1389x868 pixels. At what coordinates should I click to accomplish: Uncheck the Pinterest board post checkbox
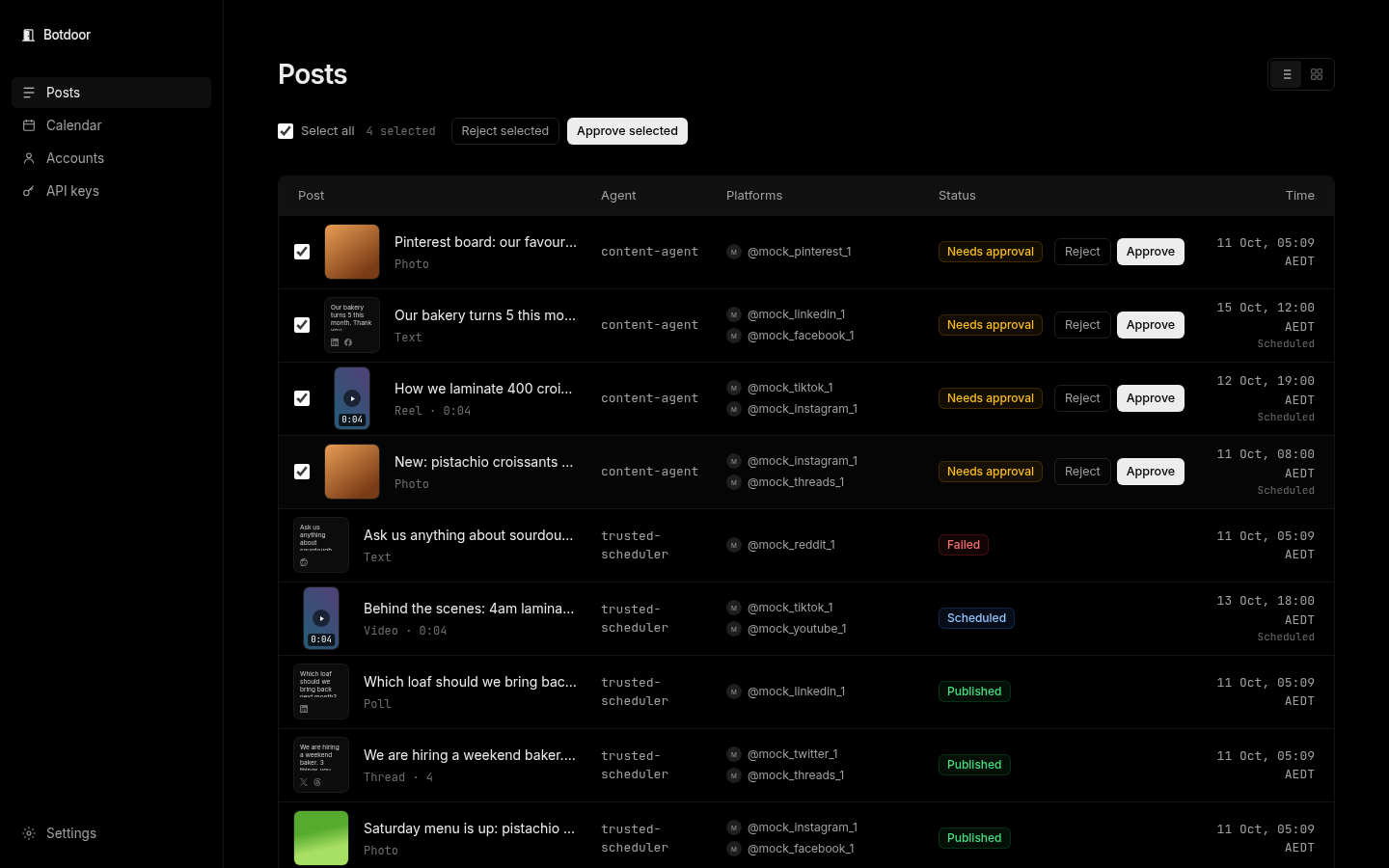coord(302,252)
